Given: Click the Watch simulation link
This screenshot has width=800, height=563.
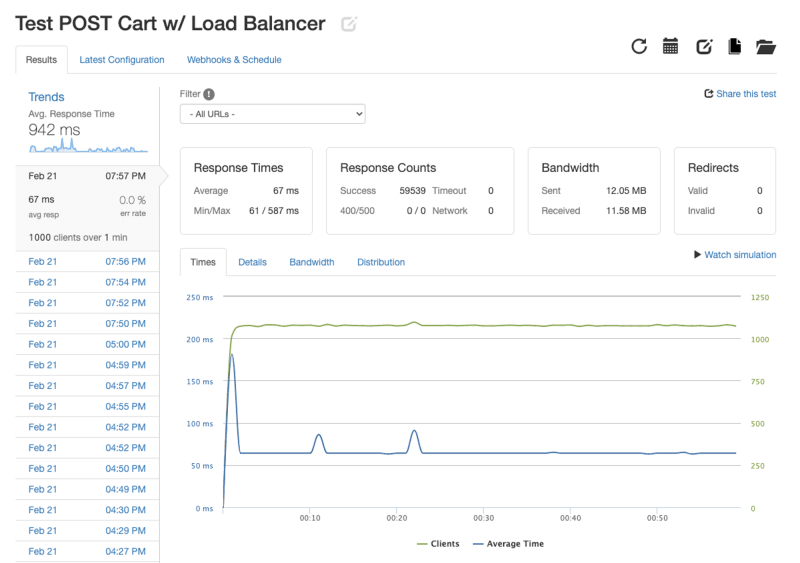Looking at the screenshot, I should [740, 254].
